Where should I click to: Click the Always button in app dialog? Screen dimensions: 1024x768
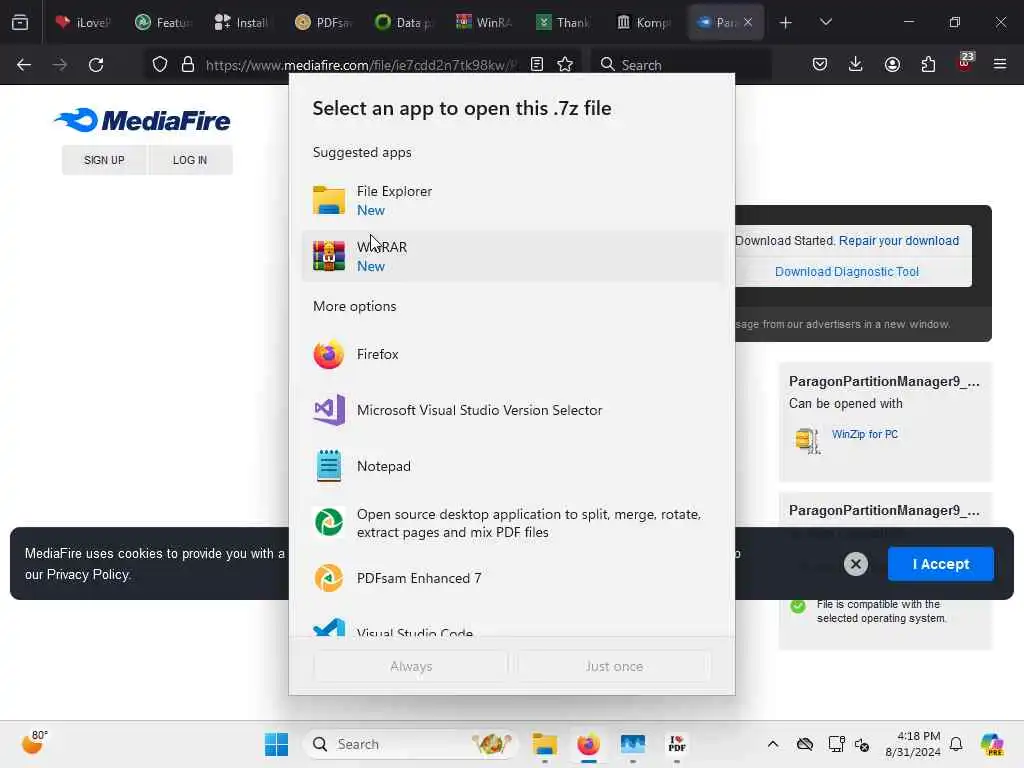coord(411,666)
